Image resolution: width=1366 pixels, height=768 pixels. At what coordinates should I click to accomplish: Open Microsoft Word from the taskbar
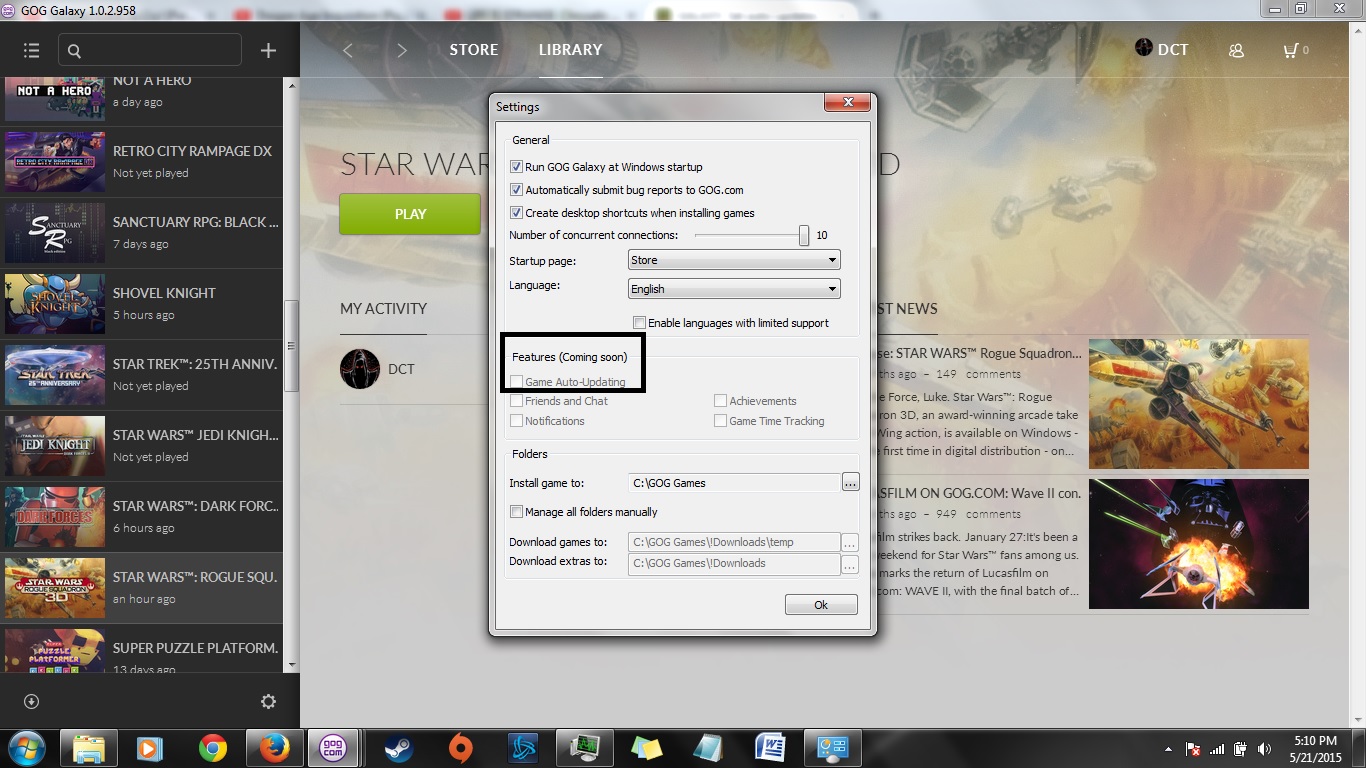pyautogui.click(x=770, y=748)
